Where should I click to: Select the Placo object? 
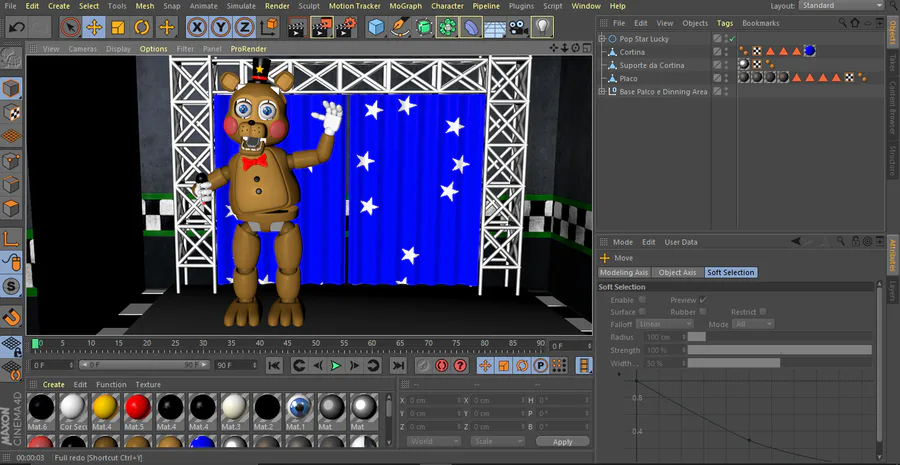[629, 78]
